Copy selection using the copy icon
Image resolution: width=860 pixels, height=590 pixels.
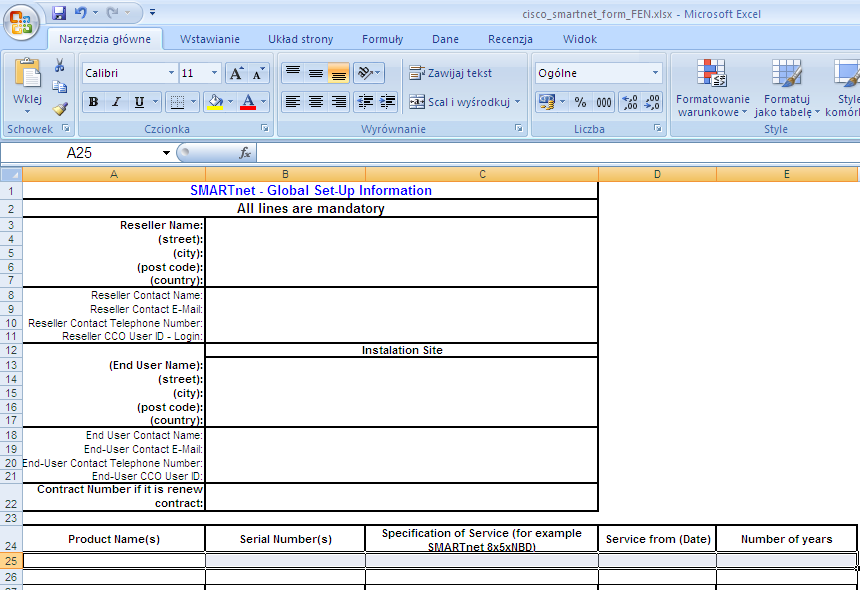click(59, 87)
